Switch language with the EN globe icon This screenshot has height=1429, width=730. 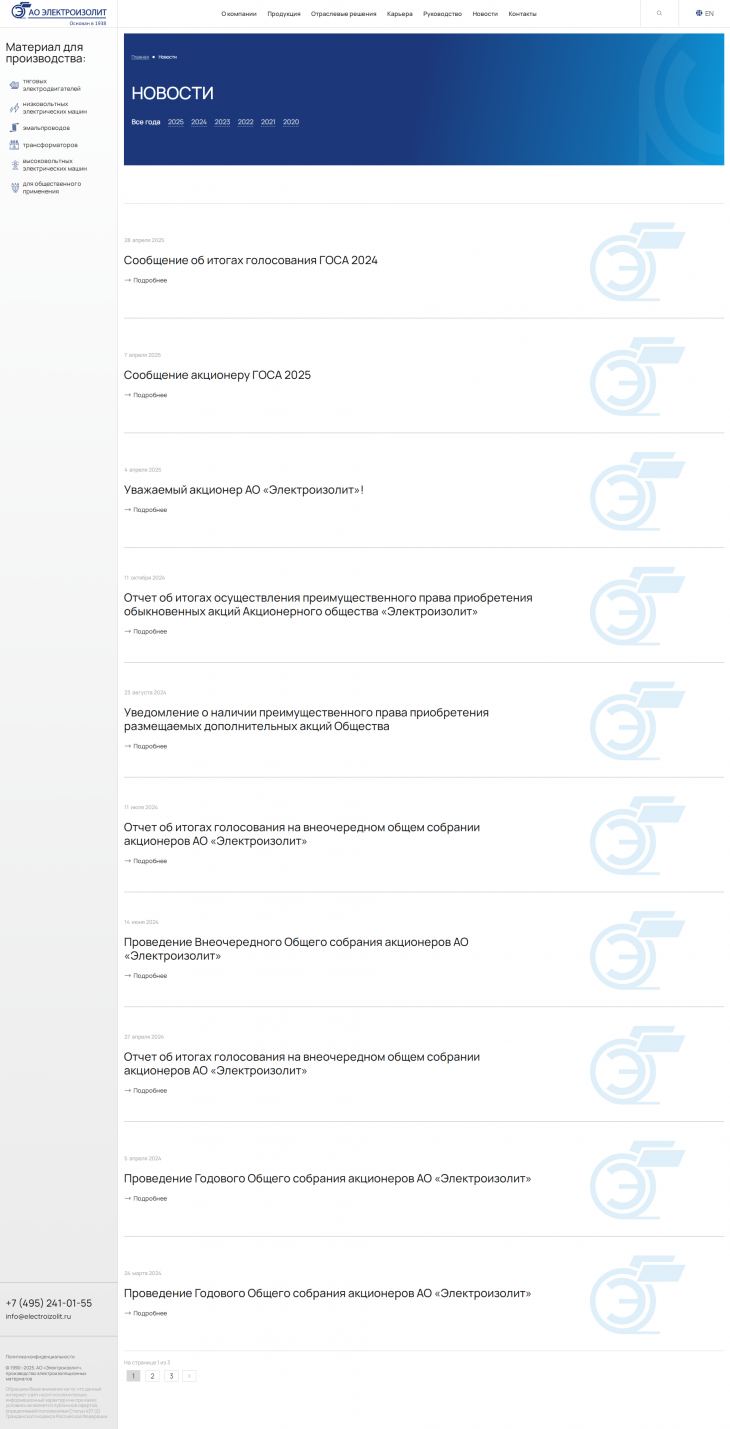pos(705,14)
